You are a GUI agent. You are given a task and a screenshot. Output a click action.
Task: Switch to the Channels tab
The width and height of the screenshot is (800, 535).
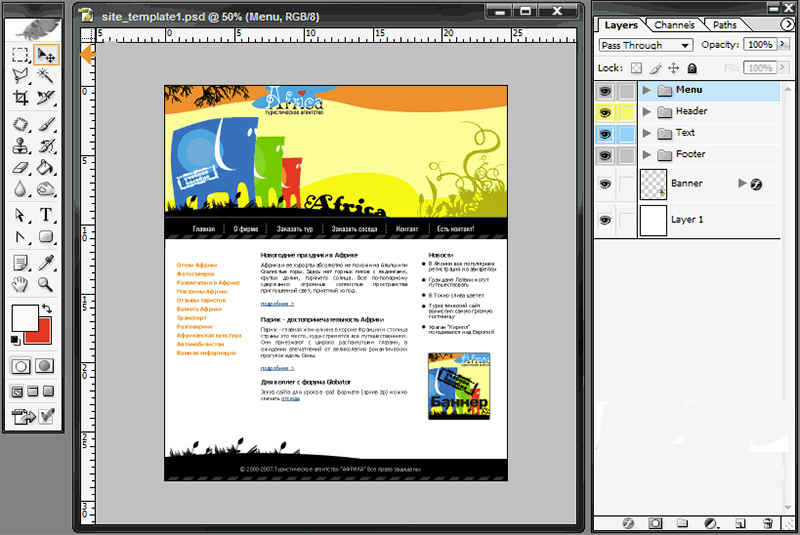coord(674,24)
